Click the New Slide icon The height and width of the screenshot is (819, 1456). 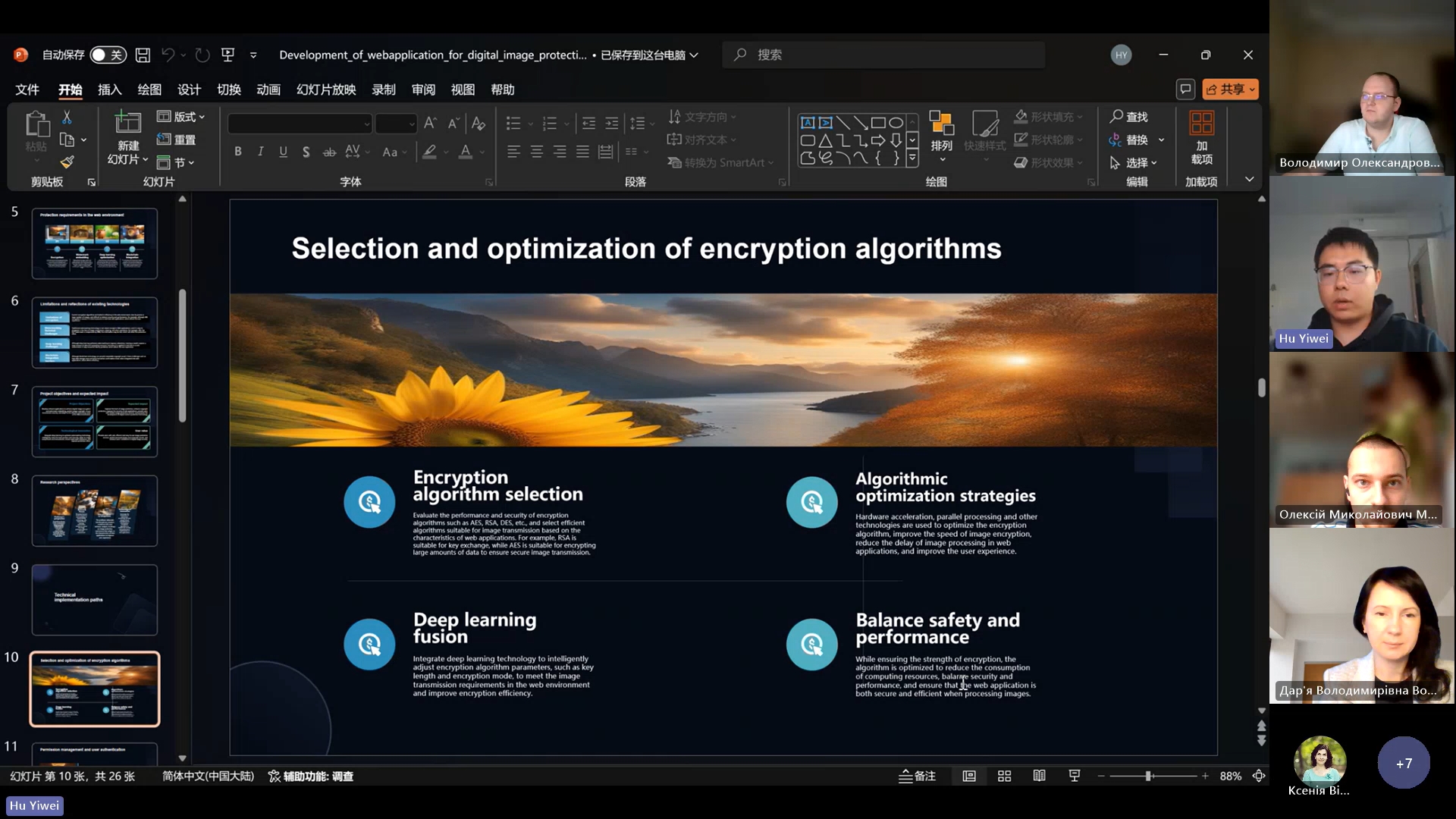point(127,123)
